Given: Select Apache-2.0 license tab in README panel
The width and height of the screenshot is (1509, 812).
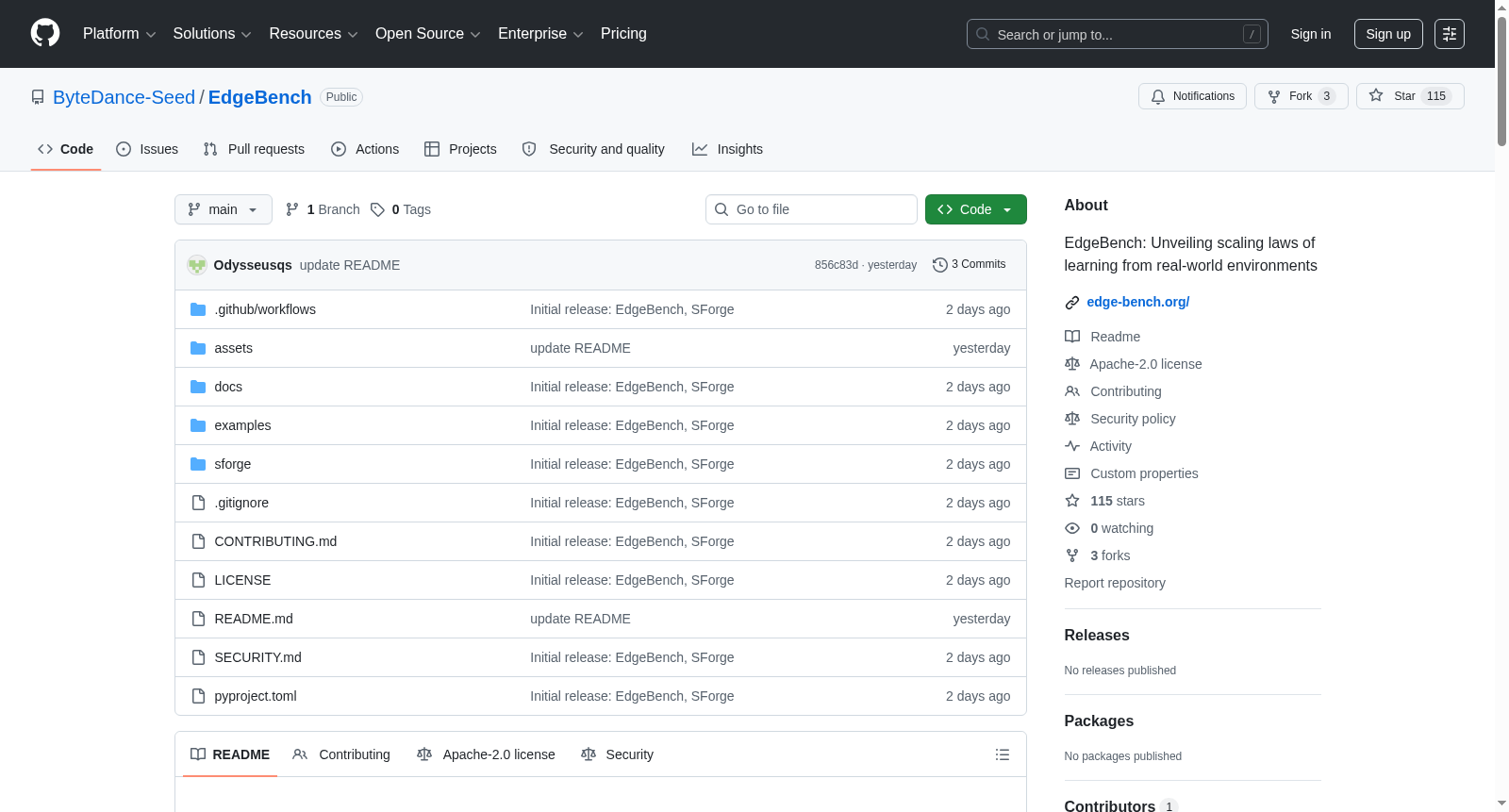Looking at the screenshot, I should pos(486,754).
